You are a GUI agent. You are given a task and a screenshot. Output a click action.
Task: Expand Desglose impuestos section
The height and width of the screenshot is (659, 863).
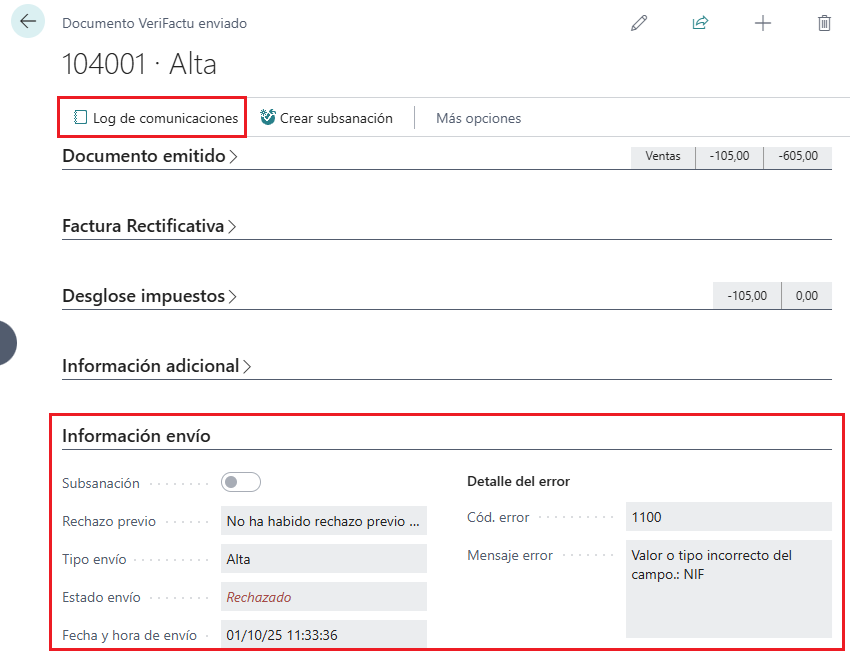click(x=150, y=296)
